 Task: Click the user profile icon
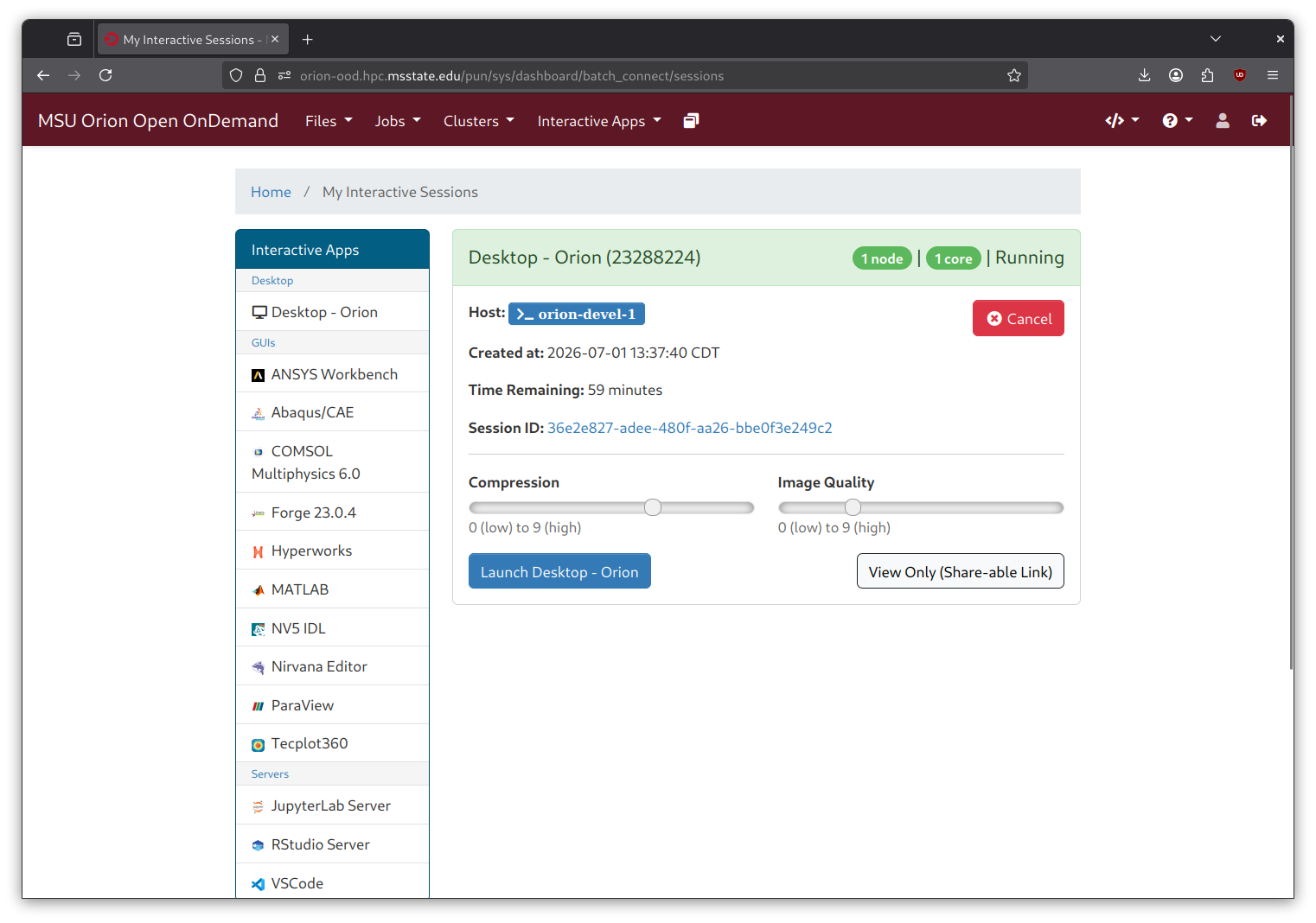1223,120
